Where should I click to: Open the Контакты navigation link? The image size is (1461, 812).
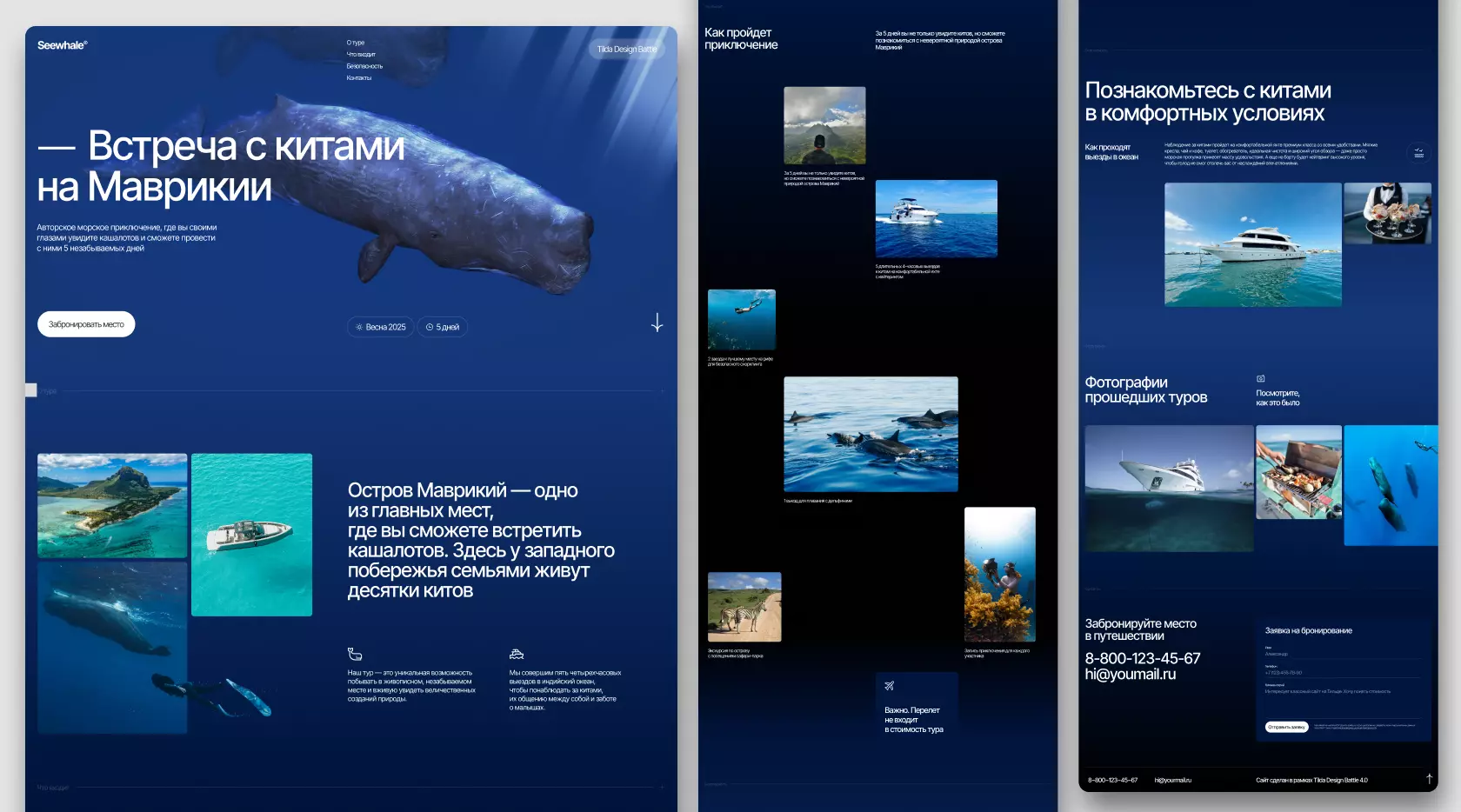[357, 77]
